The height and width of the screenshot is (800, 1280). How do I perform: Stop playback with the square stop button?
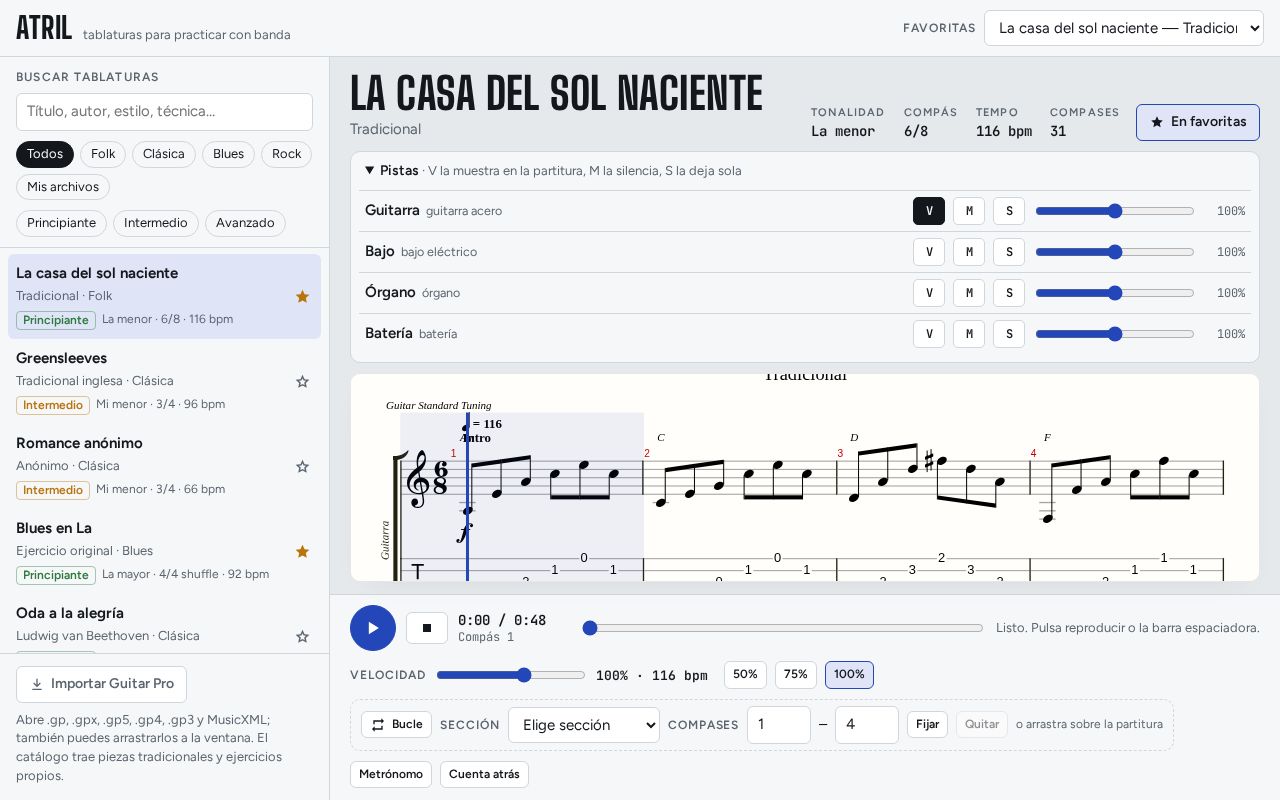(x=427, y=628)
